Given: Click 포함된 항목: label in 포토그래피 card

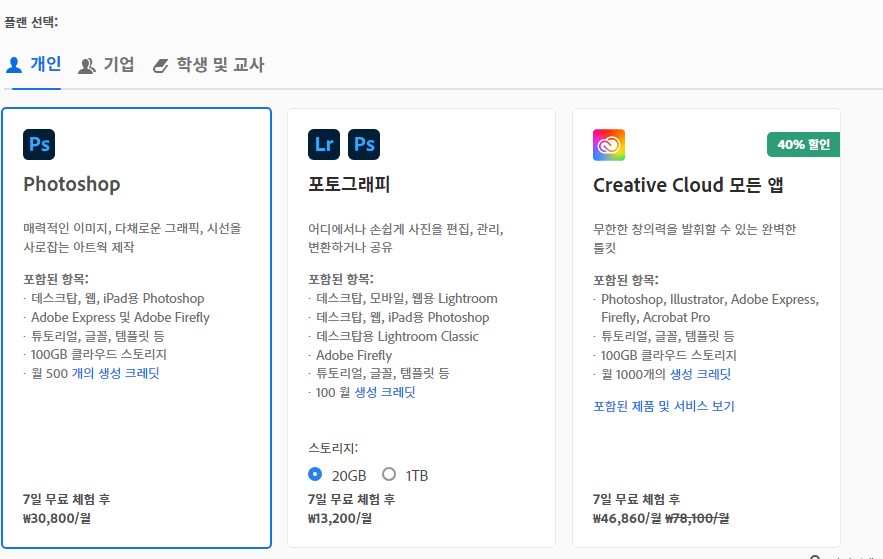Looking at the screenshot, I should [x=341, y=279].
